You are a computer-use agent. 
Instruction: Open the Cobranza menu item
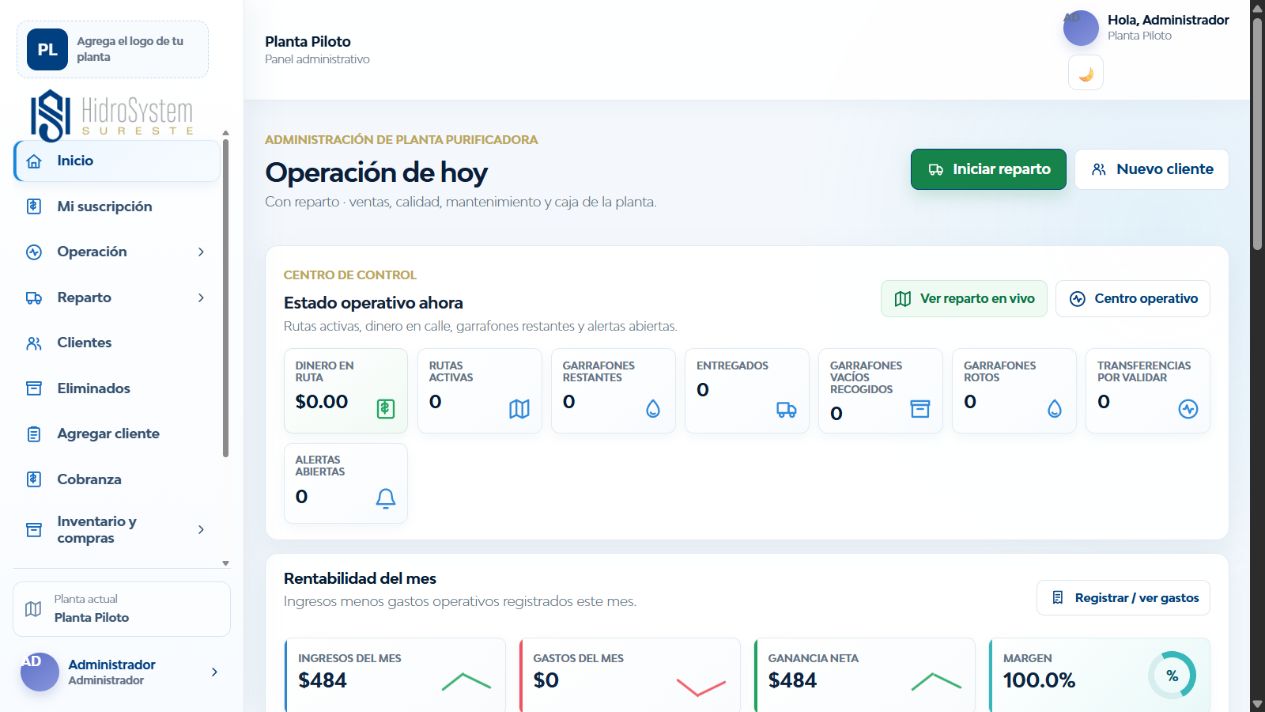(117, 479)
